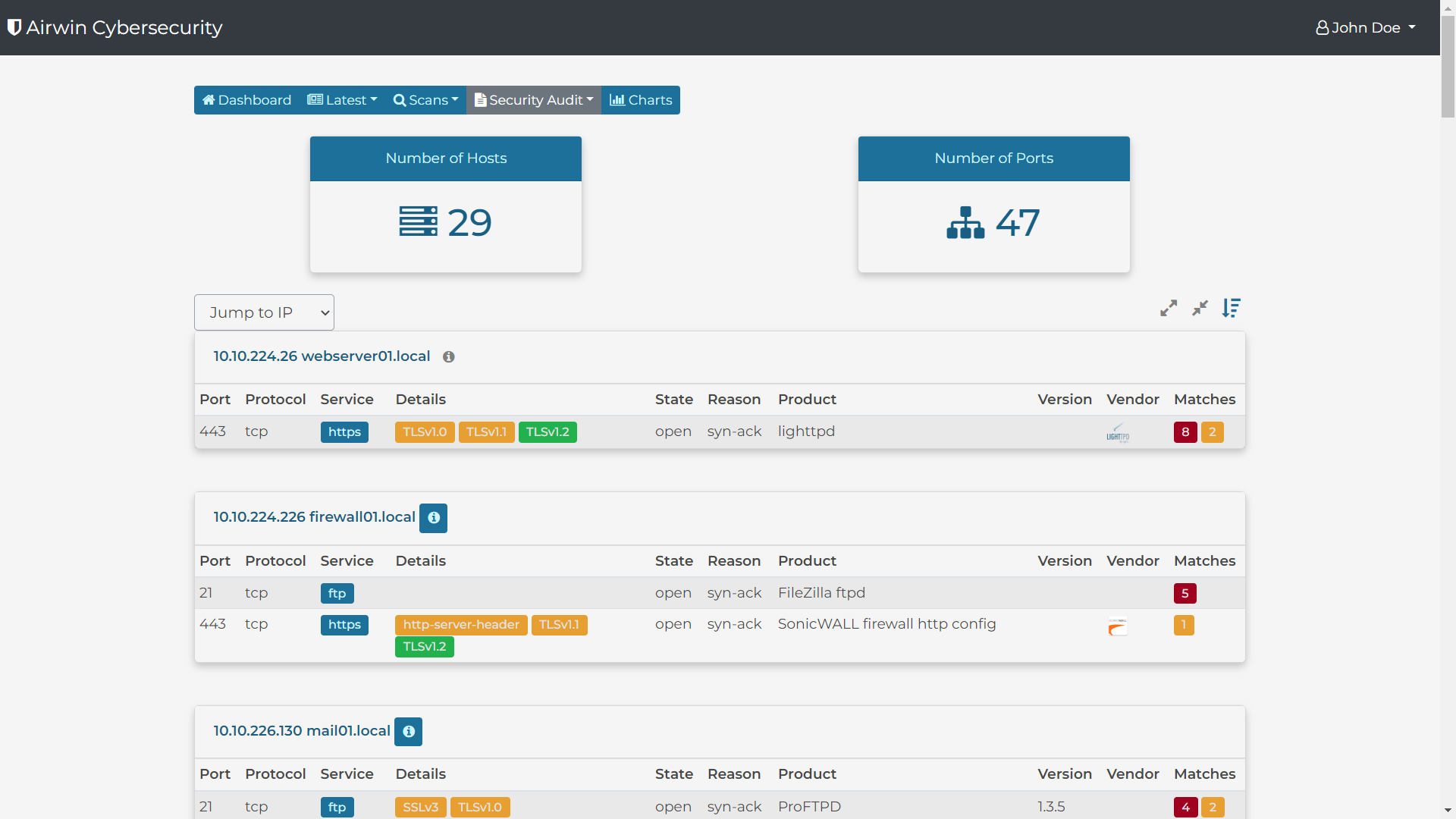The height and width of the screenshot is (819, 1456).
Task: Open the Dashboard page
Action: [x=246, y=100]
